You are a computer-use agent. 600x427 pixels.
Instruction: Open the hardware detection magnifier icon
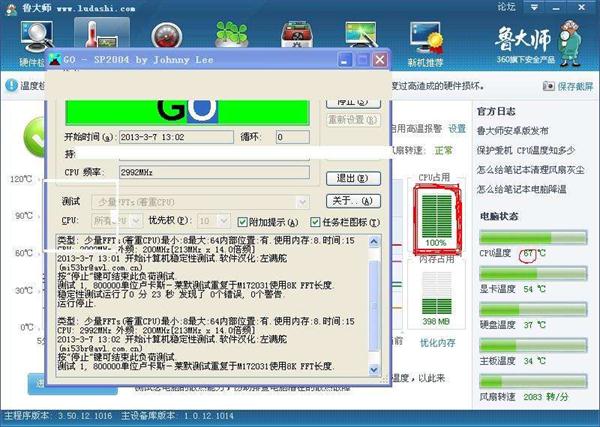(x=37, y=37)
